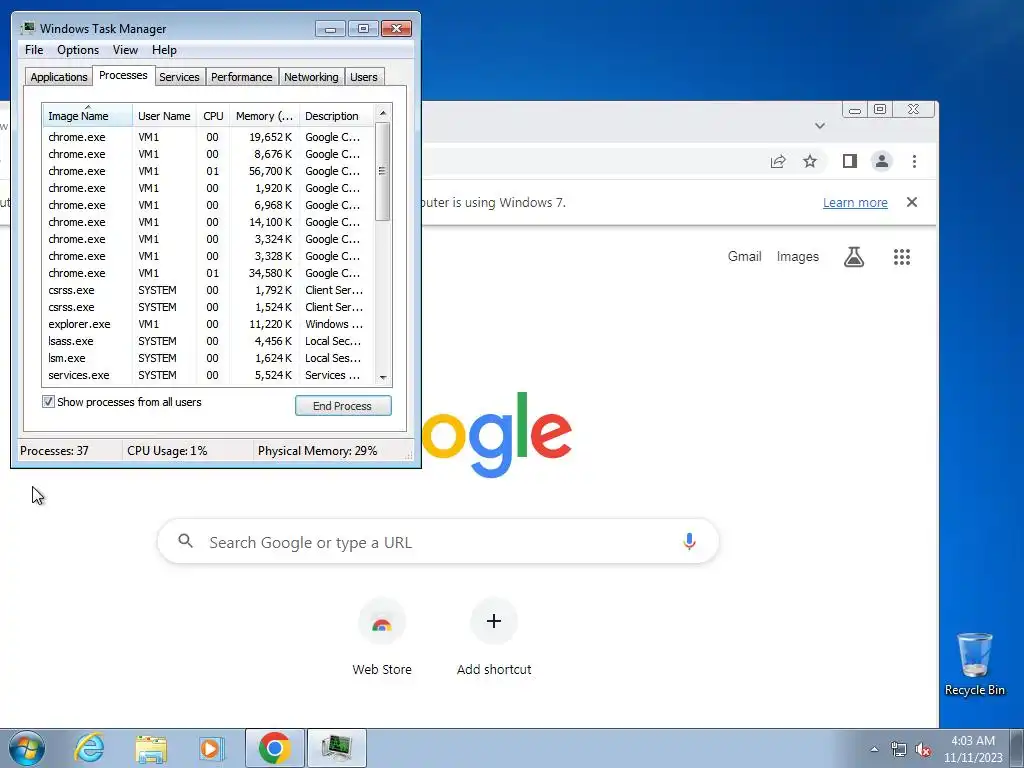Click the process list scrollbar thumb

click(x=383, y=171)
